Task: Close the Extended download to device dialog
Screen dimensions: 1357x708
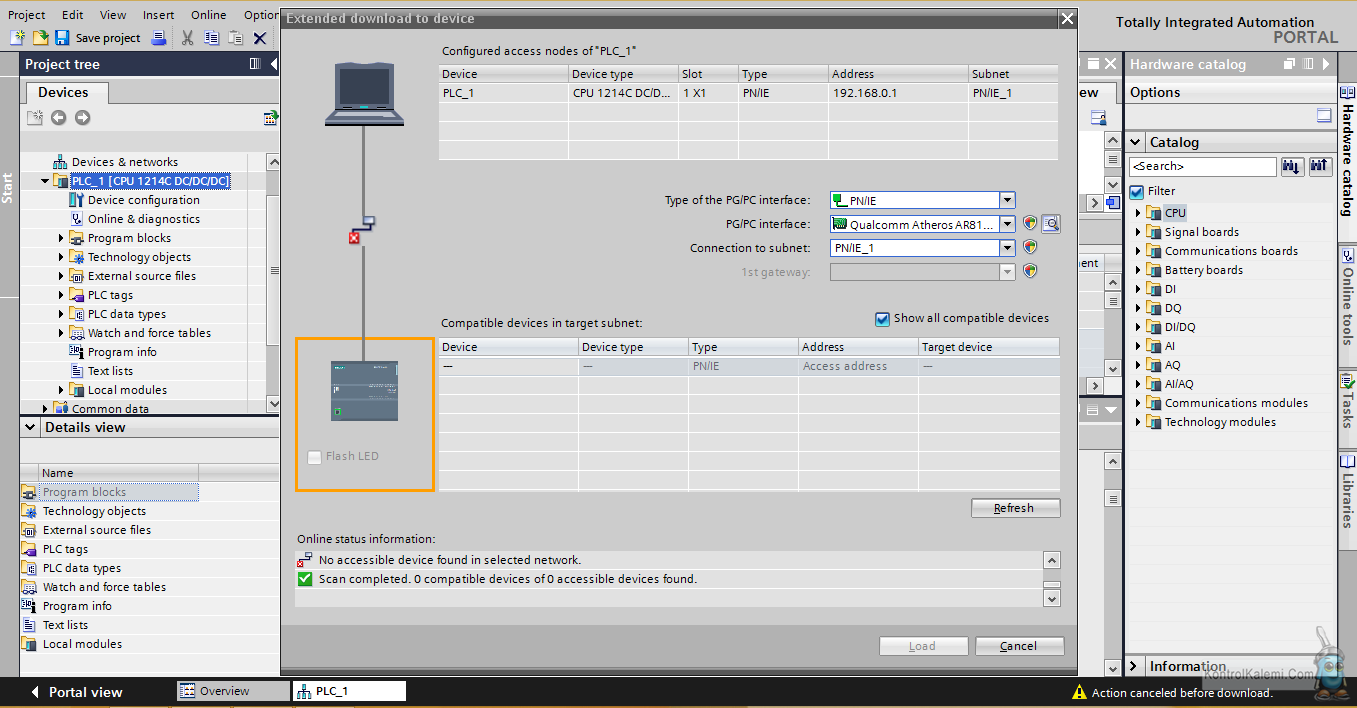Action: [x=1067, y=19]
